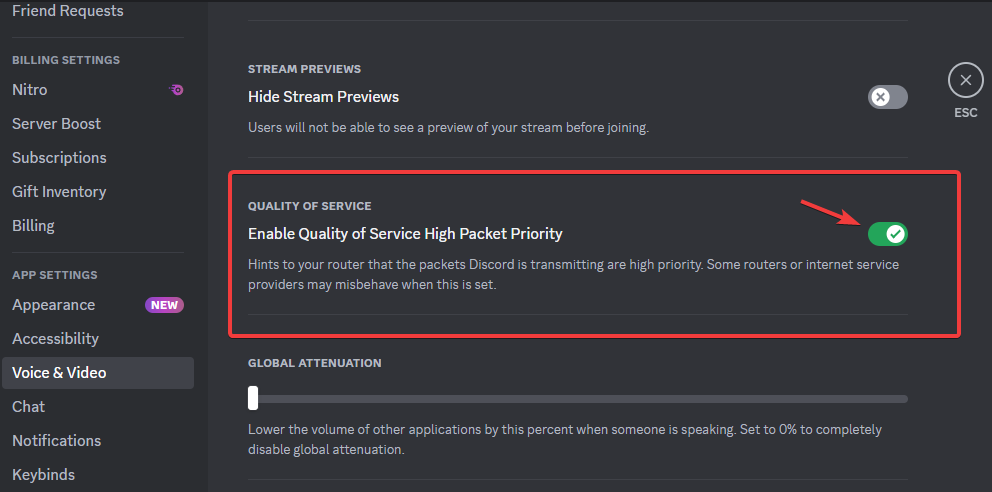Go to Server Boost settings

pos(56,124)
